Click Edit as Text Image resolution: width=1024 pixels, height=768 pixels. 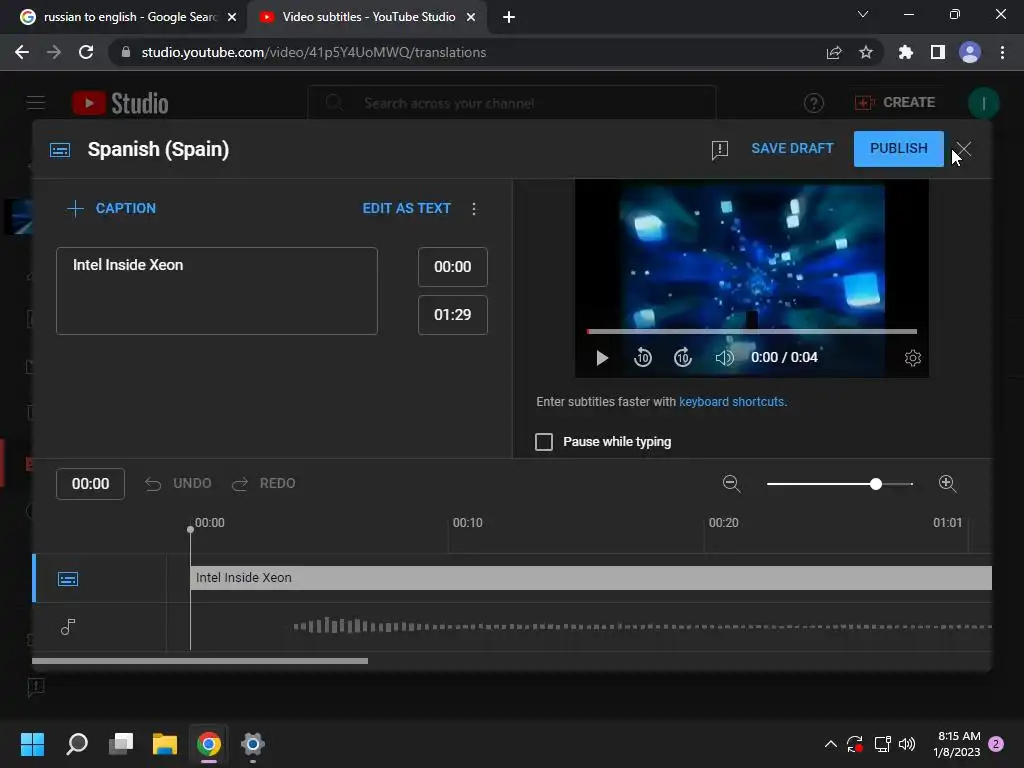[406, 208]
